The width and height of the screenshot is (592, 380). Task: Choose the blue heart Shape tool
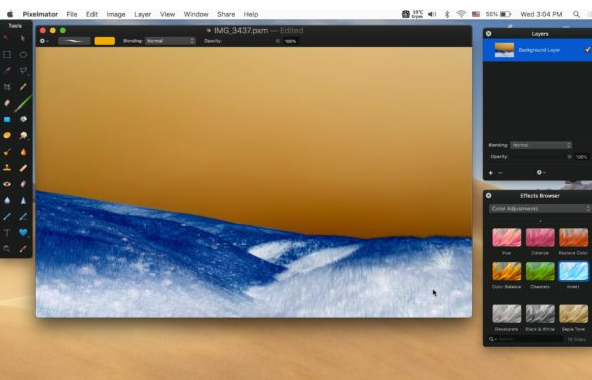click(x=23, y=232)
